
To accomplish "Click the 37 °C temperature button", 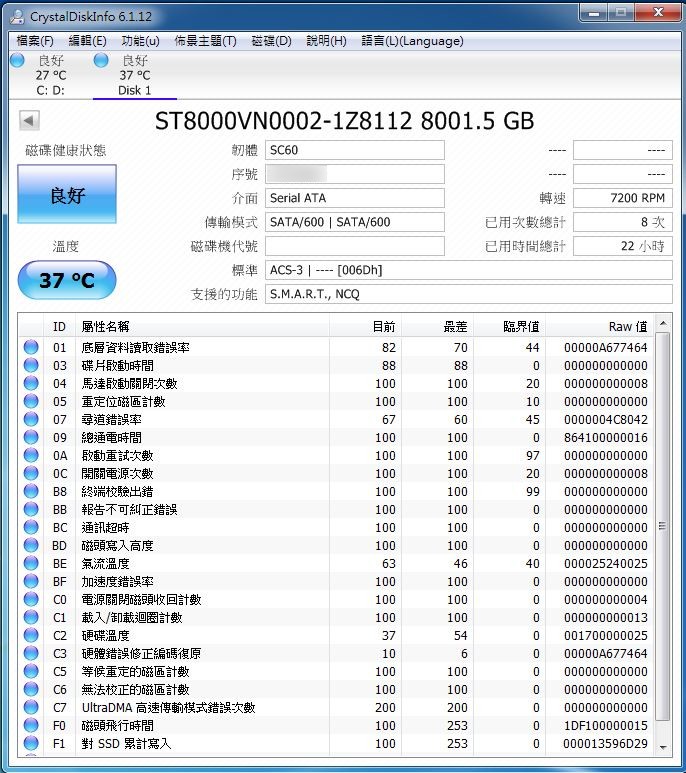I will tap(67, 280).
